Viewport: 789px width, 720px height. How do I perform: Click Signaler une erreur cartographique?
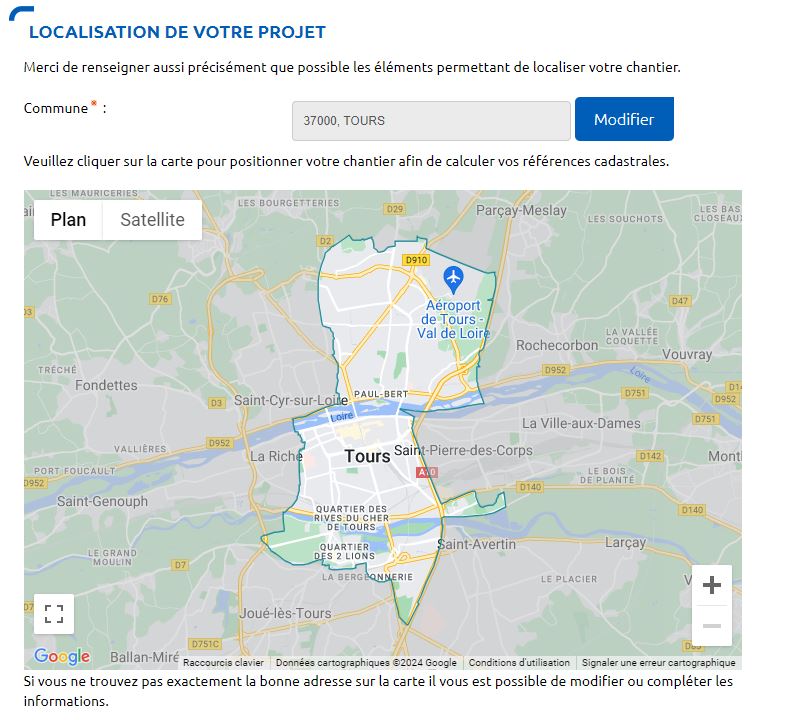click(659, 663)
